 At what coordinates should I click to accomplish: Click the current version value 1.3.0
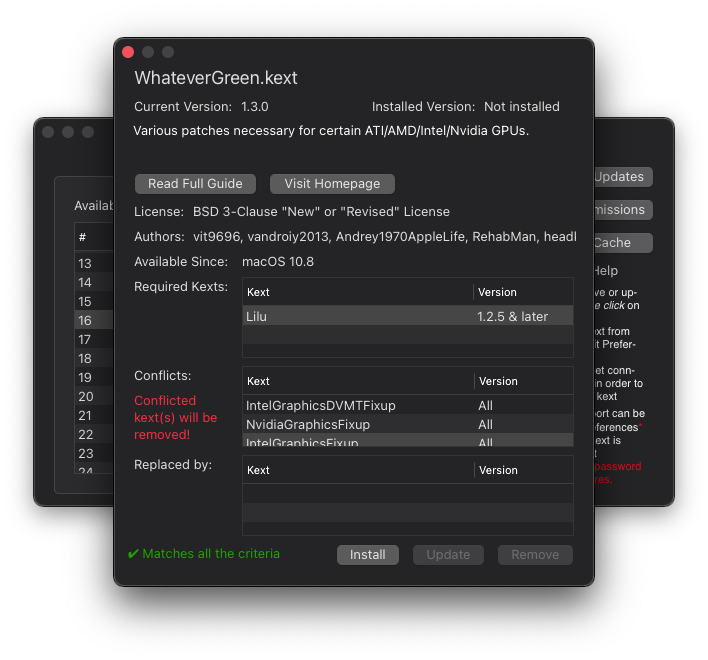point(255,107)
